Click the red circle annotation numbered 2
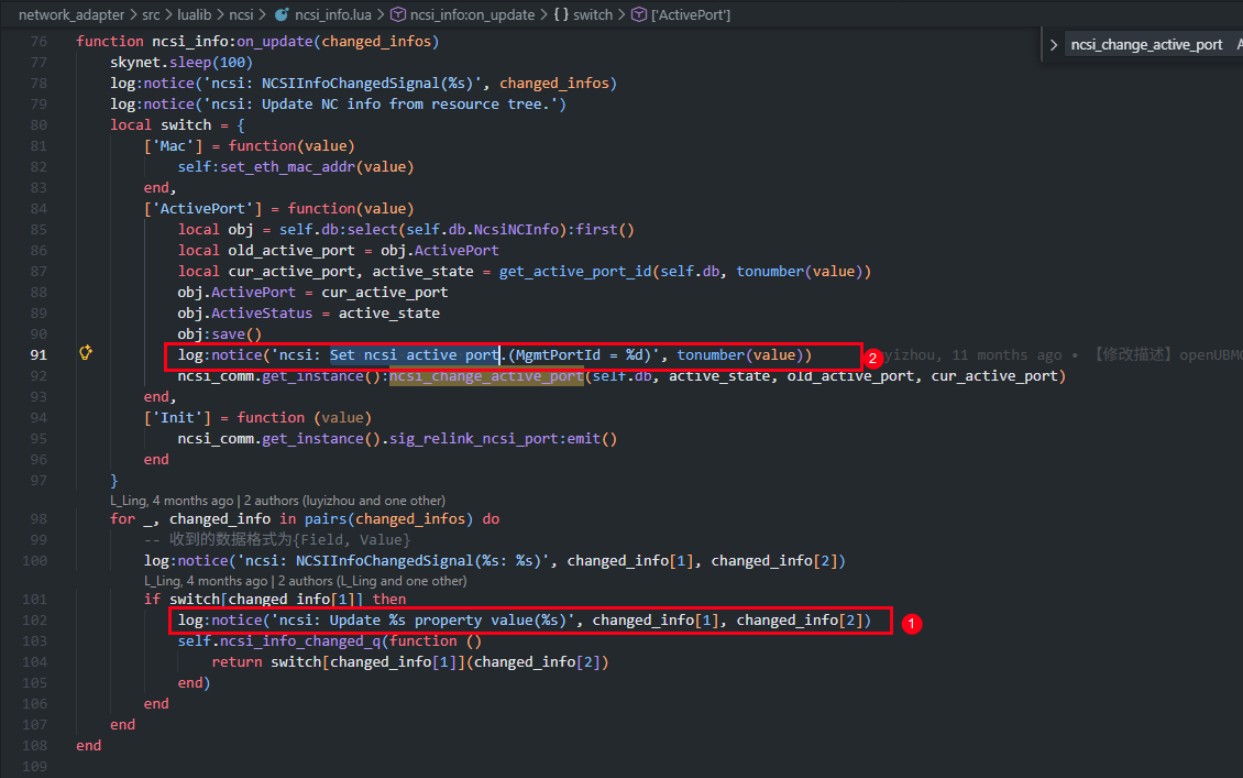This screenshot has width=1243, height=778. (x=872, y=357)
